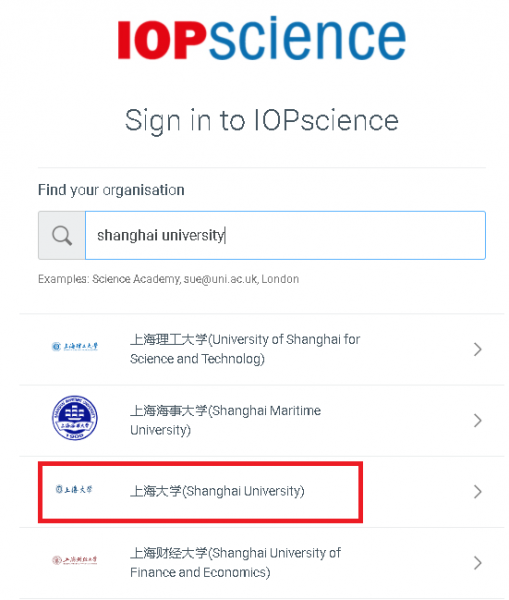Click the Shanghai Maritime University round emblem

click(x=75, y=417)
